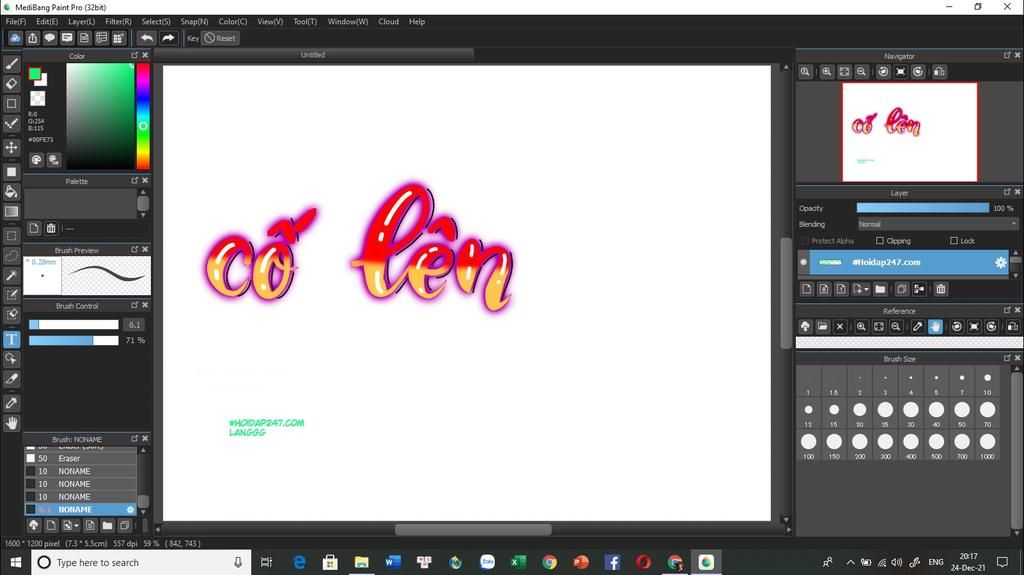Click the Undo arrow

tap(147, 38)
